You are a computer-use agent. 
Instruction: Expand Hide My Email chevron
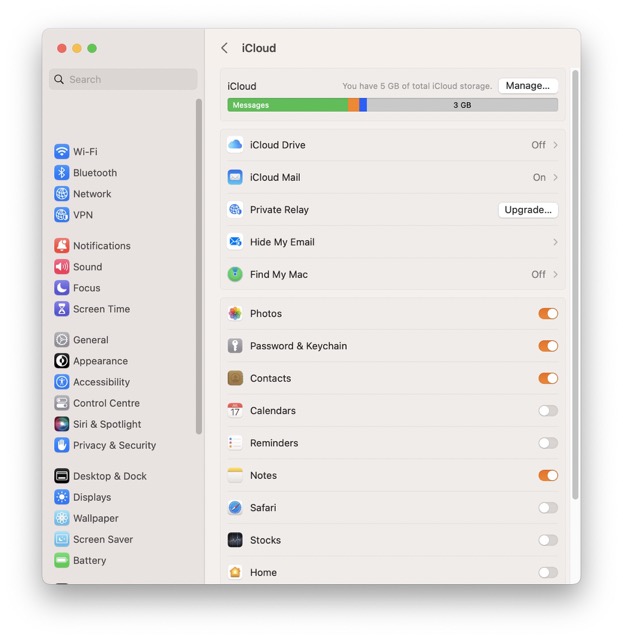tap(555, 242)
